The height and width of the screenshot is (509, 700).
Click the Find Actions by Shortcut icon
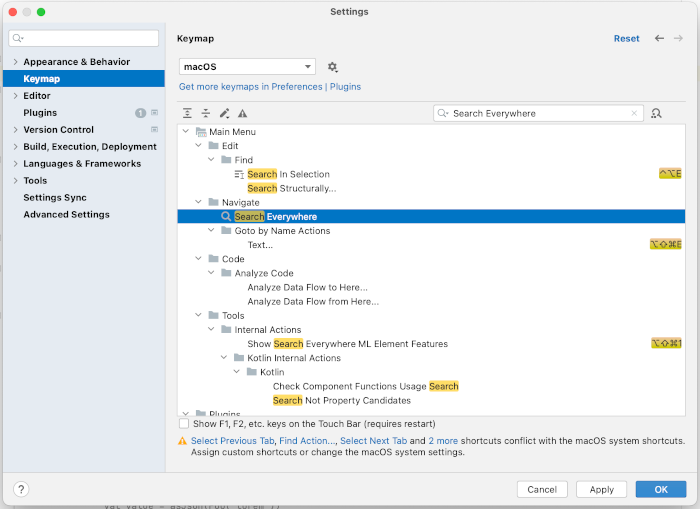tap(656, 113)
